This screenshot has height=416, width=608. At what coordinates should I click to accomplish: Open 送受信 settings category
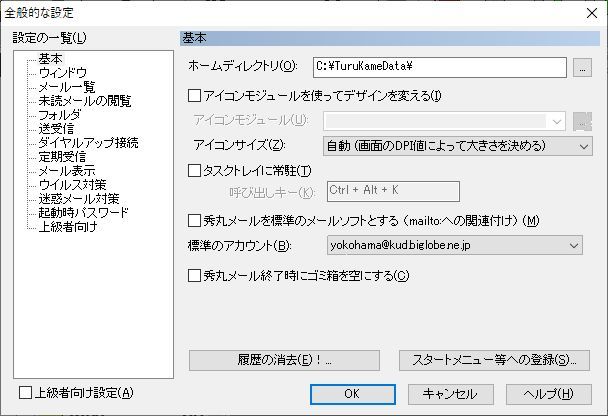point(56,129)
